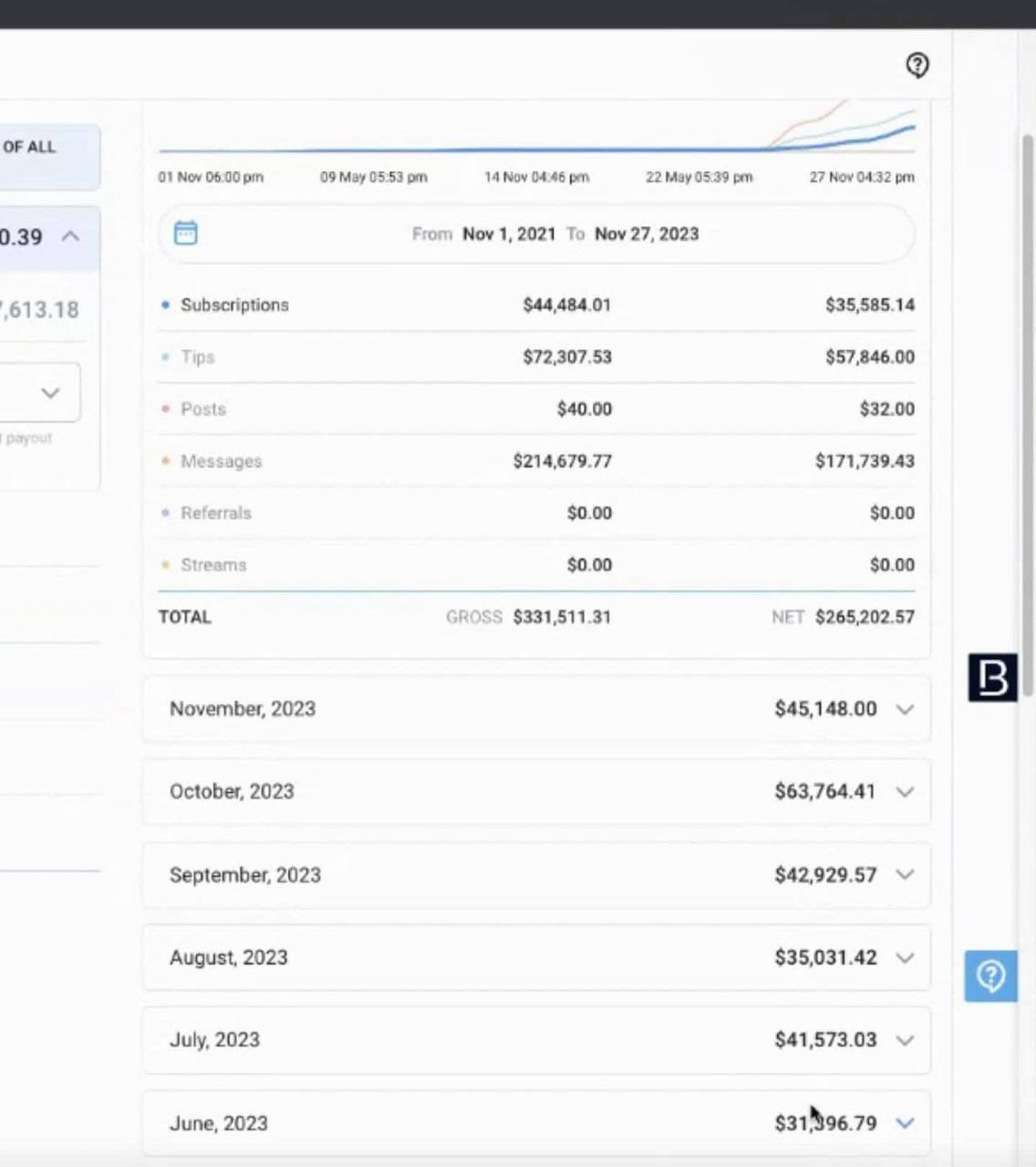Viewport: 1036px width, 1167px height.
Task: Toggle the Subscriptions series dot in legend
Action: pos(165,305)
